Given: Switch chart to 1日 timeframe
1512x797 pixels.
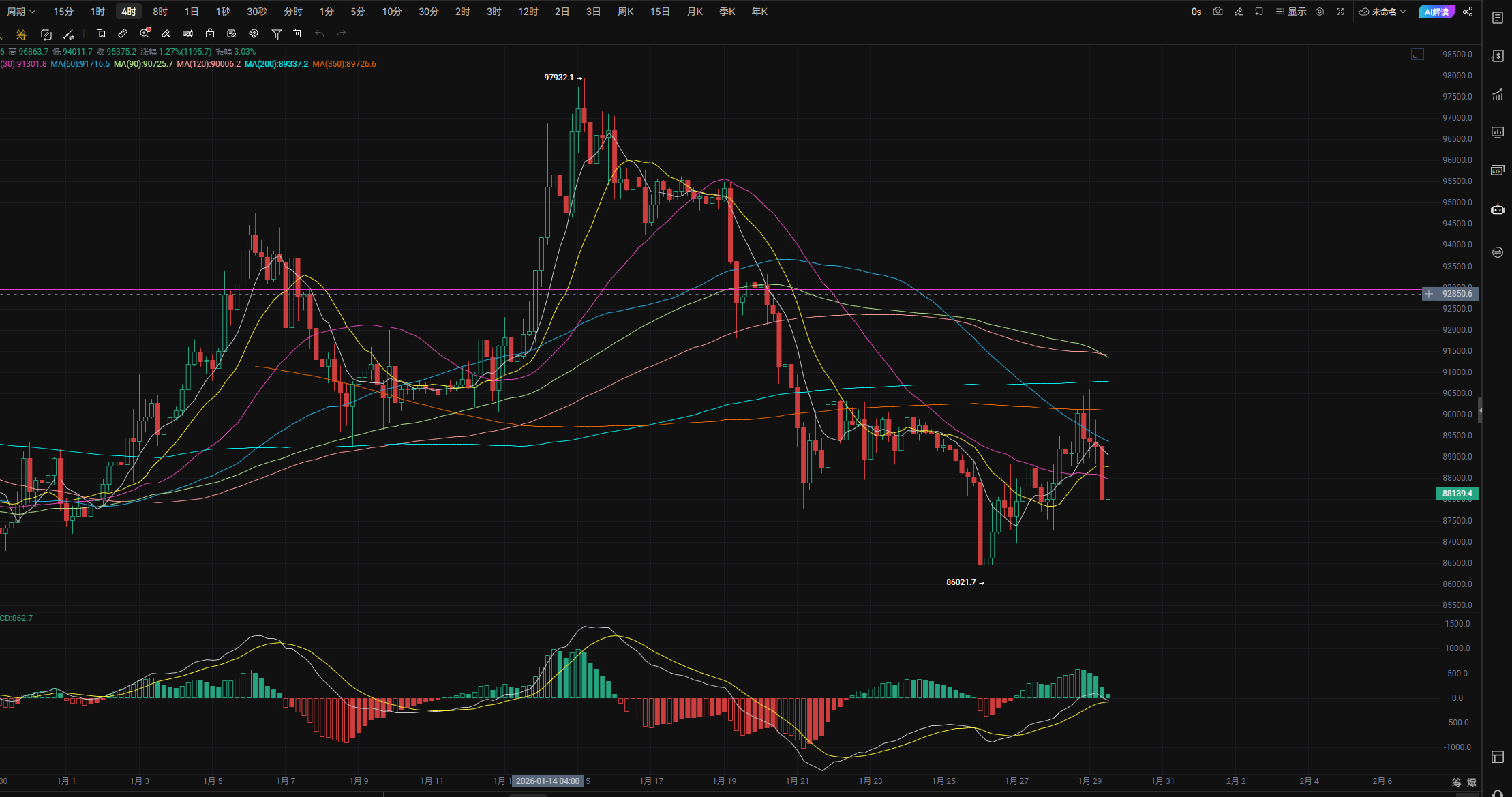Looking at the screenshot, I should click(x=192, y=12).
